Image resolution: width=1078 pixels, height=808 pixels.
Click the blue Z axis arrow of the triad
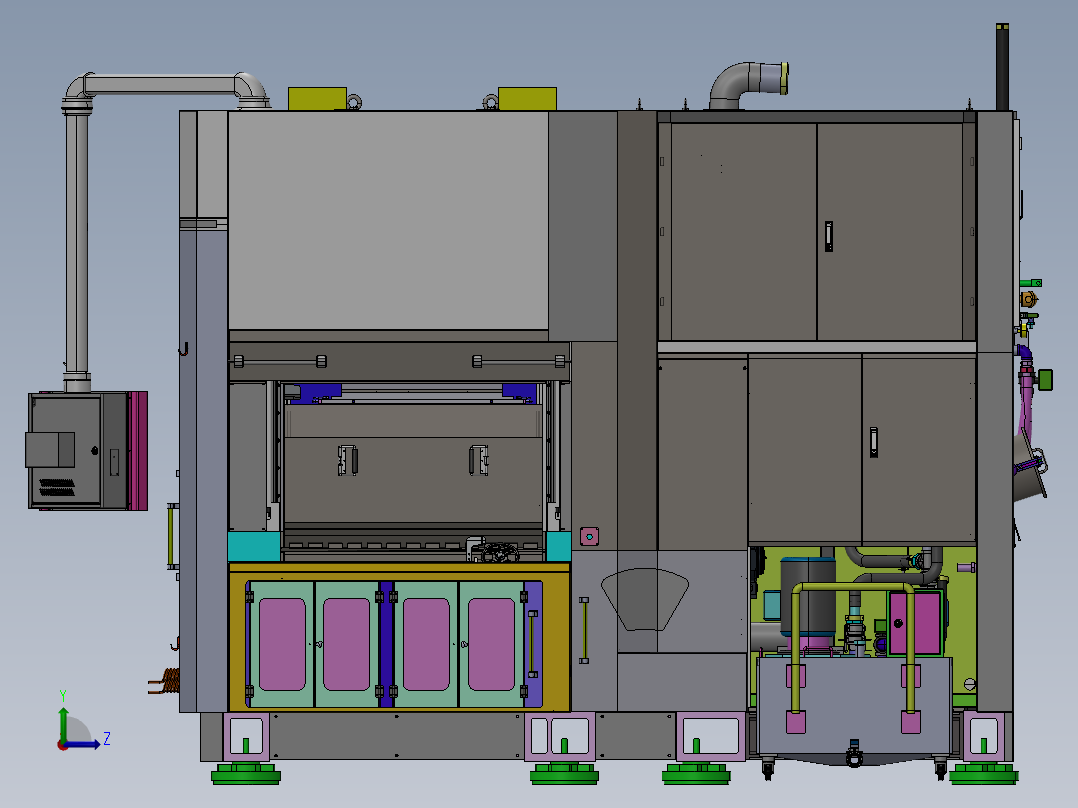pyautogui.click(x=84, y=744)
